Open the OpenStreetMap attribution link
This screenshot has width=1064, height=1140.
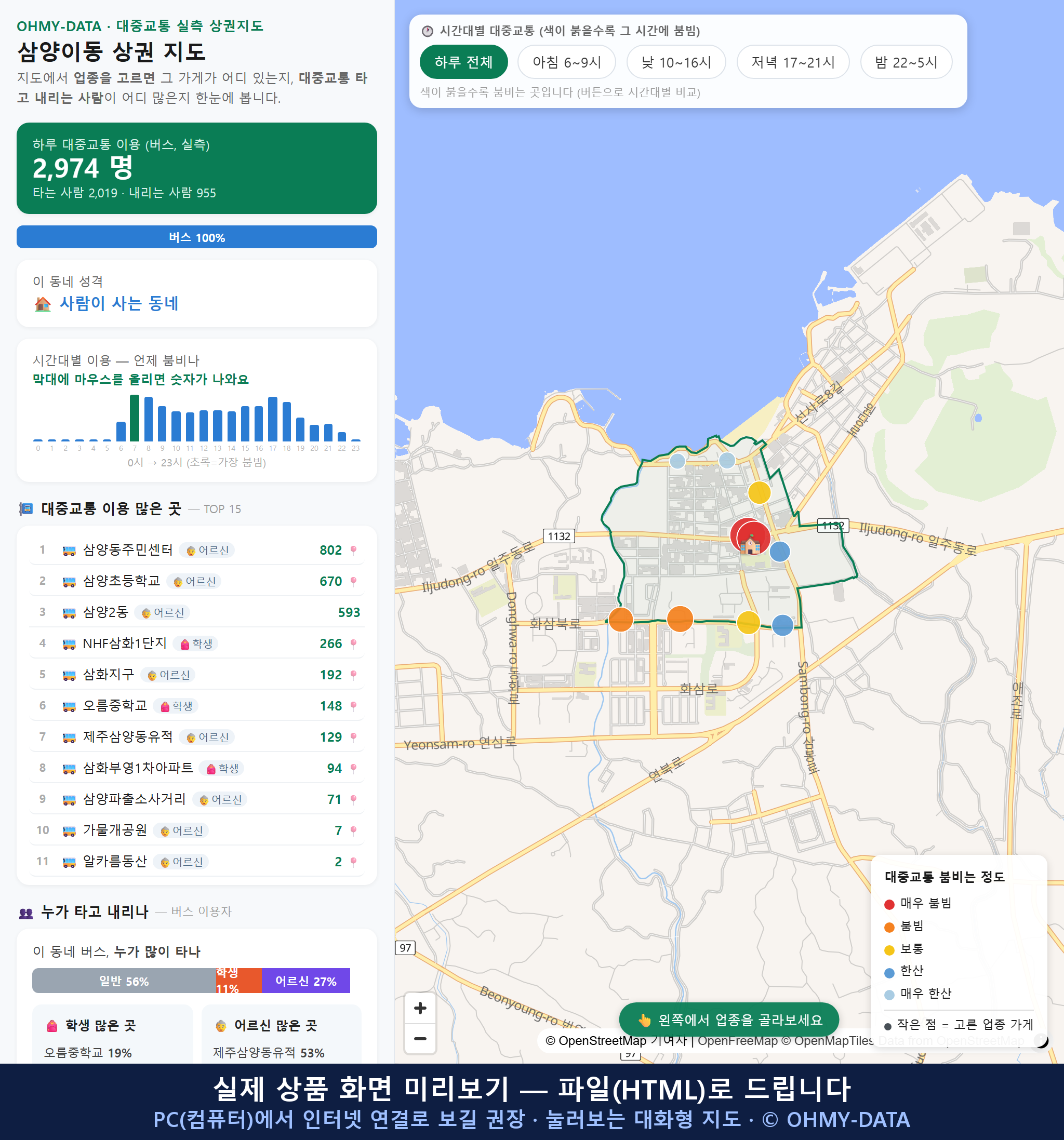595,1041
